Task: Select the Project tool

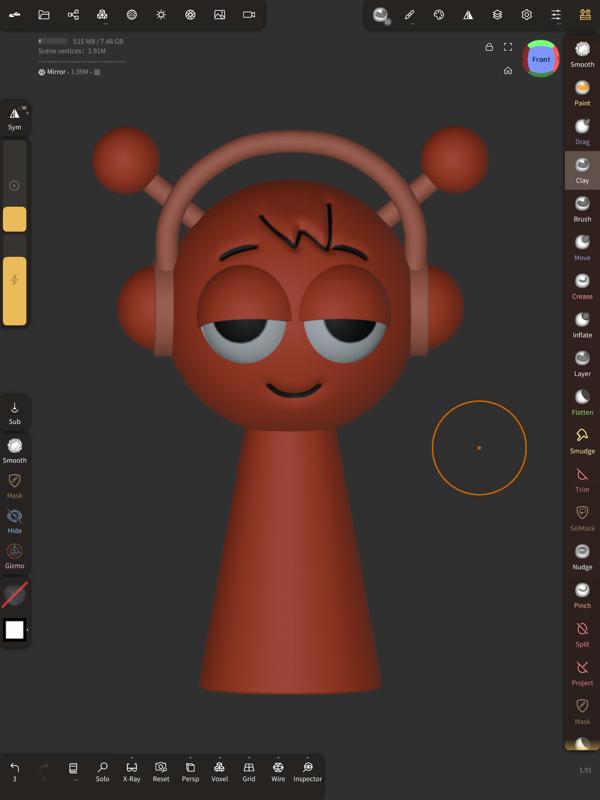Action: (582, 673)
